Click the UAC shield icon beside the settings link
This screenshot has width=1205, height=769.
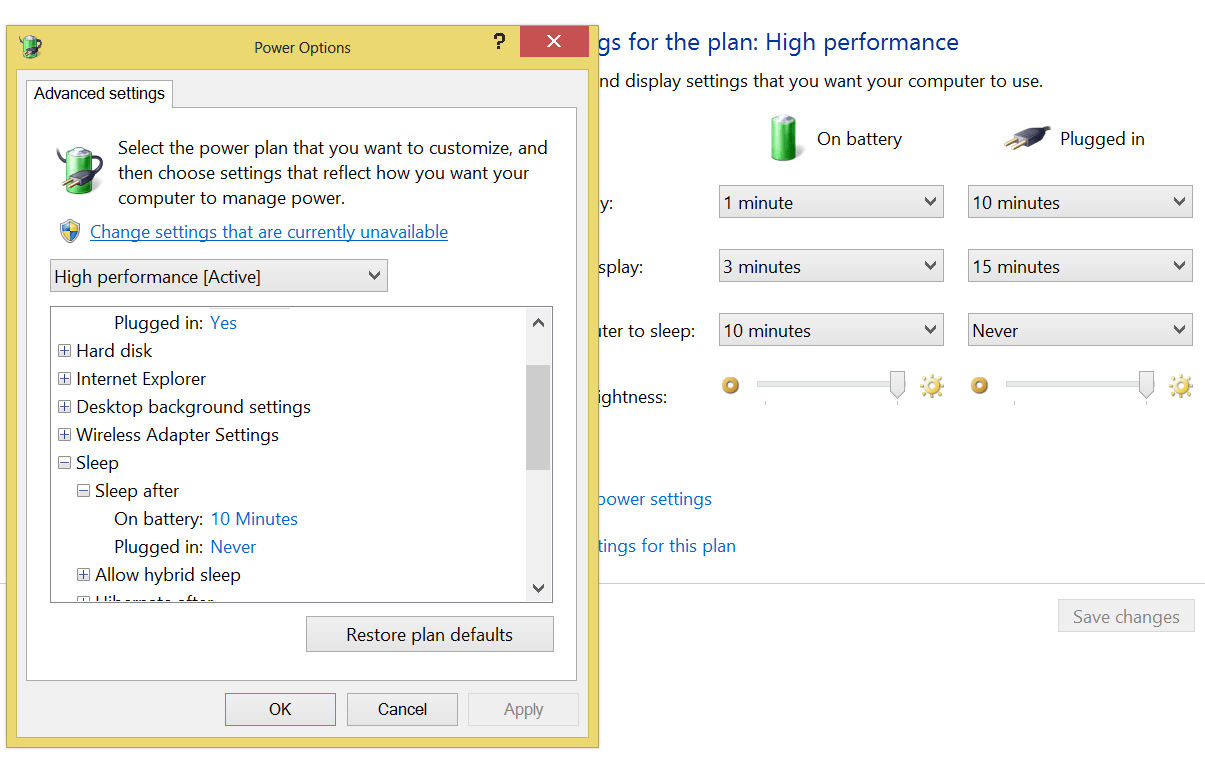[x=69, y=230]
